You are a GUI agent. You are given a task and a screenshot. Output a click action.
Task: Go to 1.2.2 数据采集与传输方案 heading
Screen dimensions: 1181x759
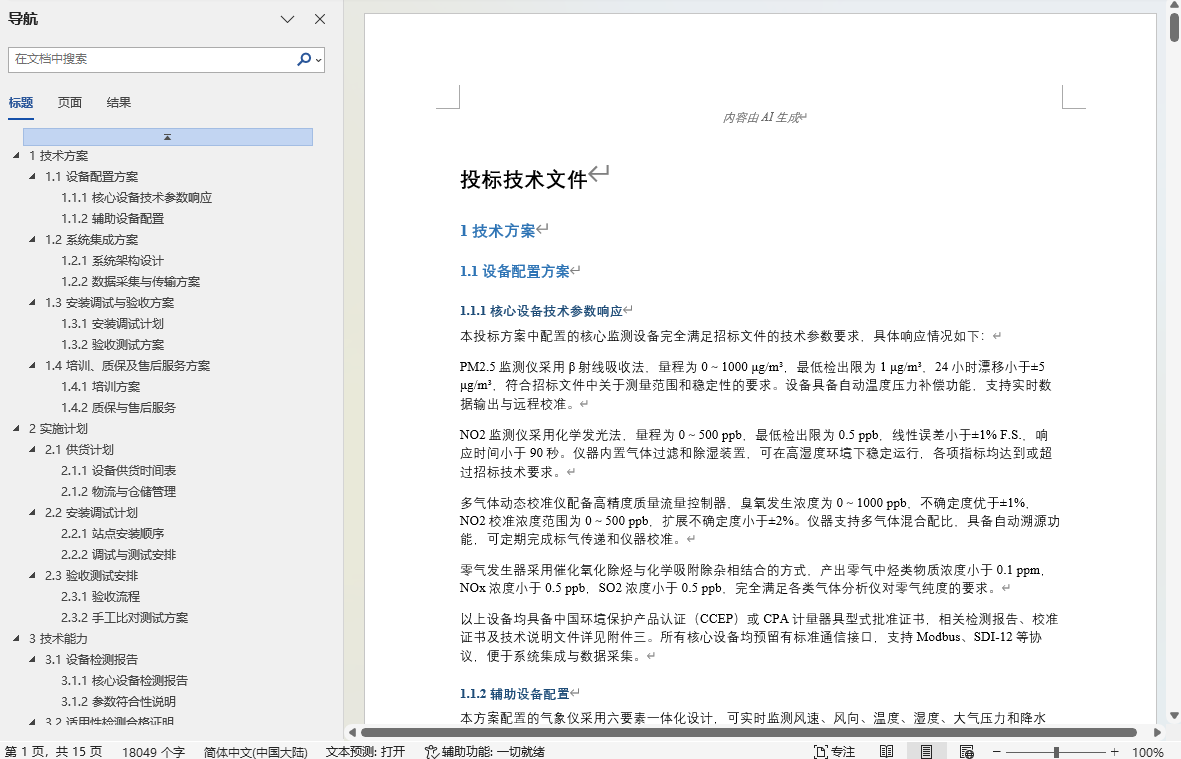130,282
